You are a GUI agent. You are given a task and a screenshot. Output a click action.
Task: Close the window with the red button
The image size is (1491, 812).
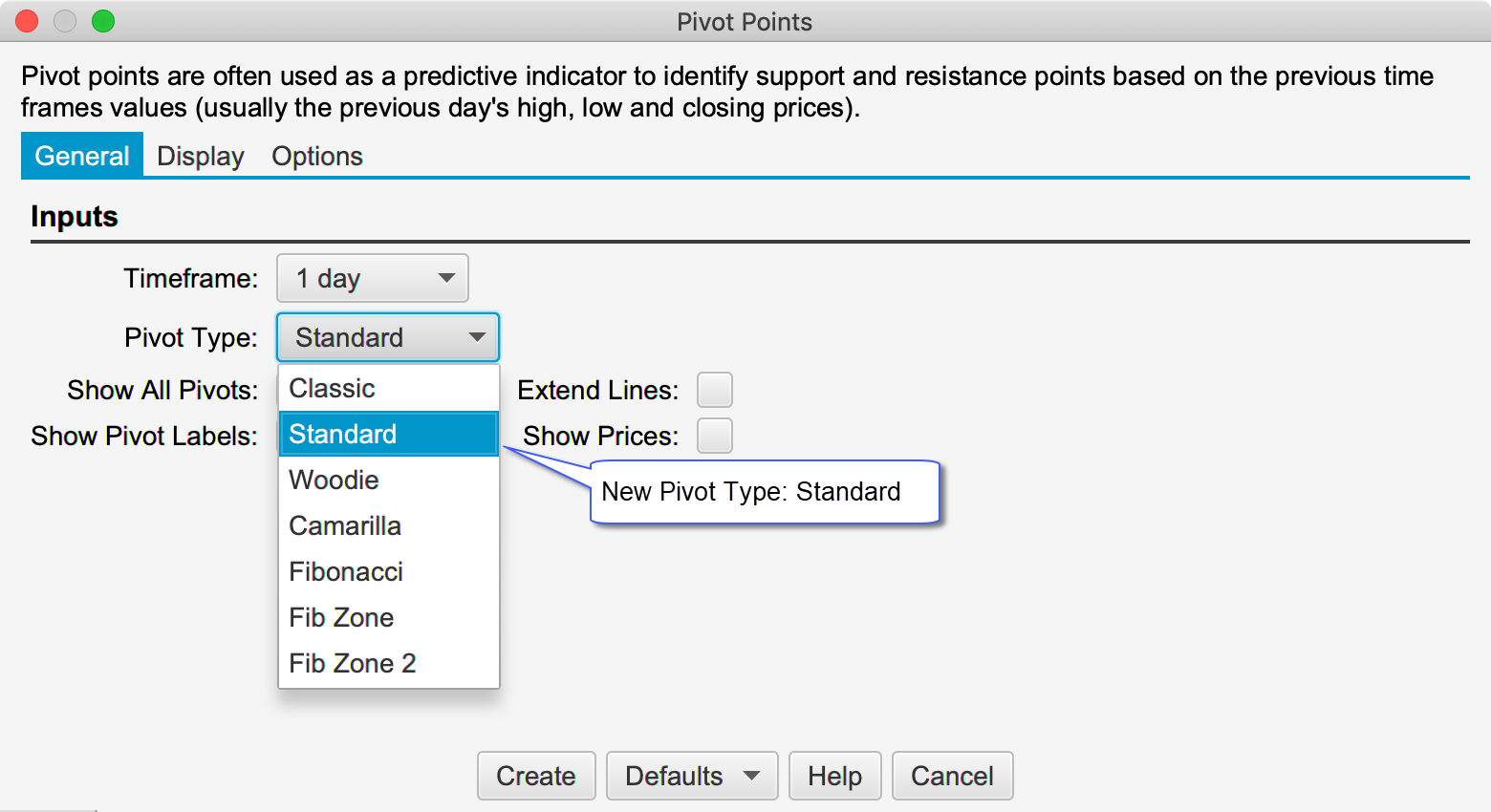27,21
